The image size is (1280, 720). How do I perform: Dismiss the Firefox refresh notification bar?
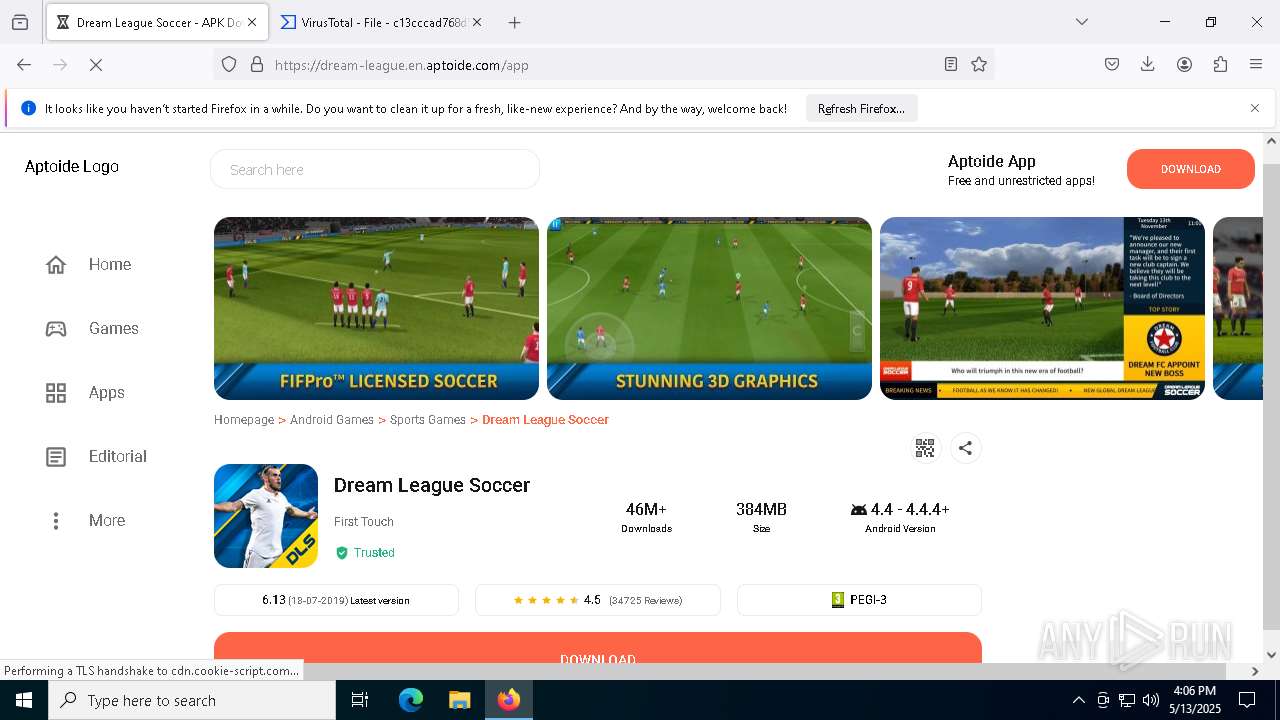[x=1254, y=108]
